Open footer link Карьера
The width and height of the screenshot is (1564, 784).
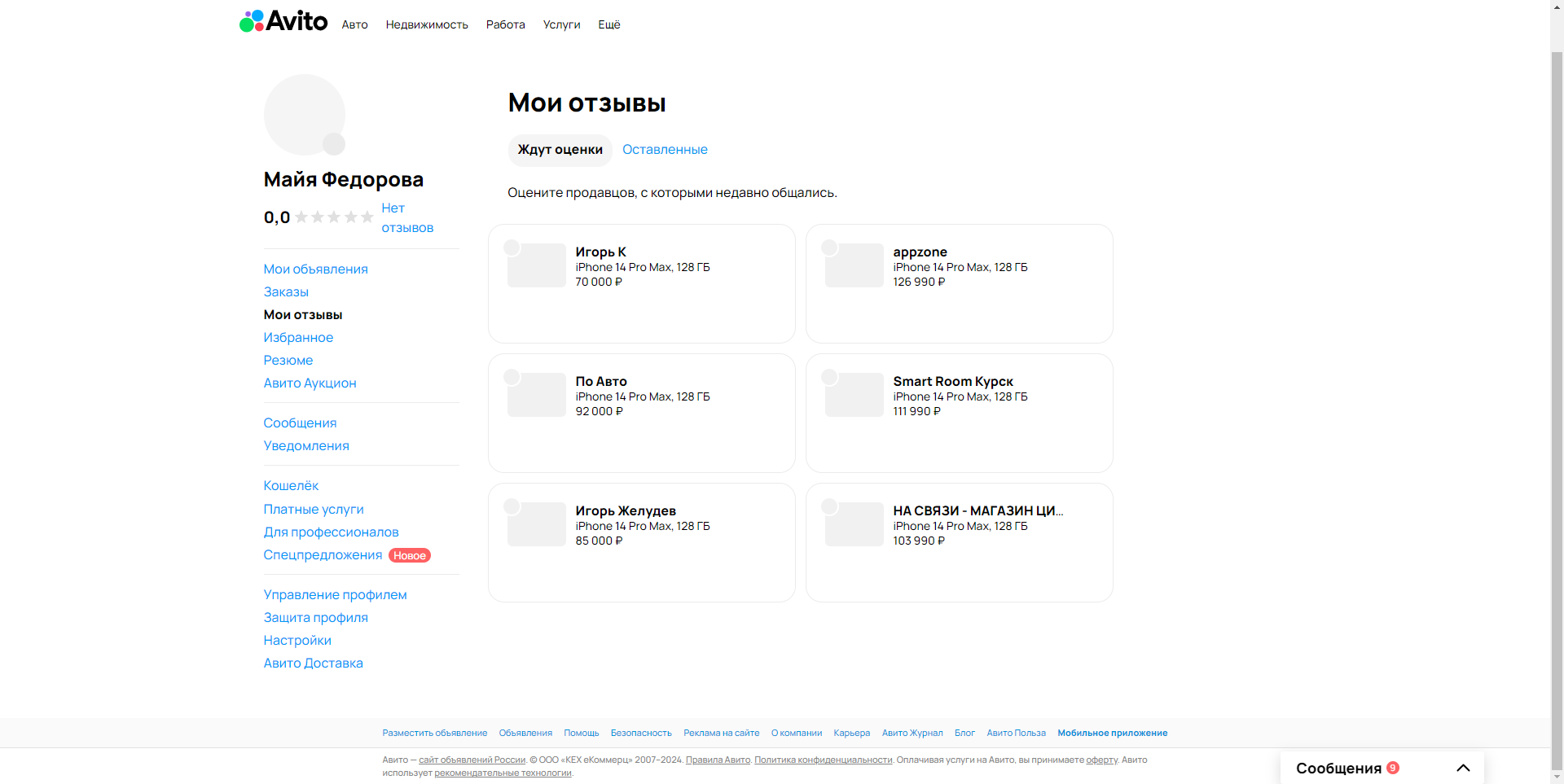[x=852, y=734]
